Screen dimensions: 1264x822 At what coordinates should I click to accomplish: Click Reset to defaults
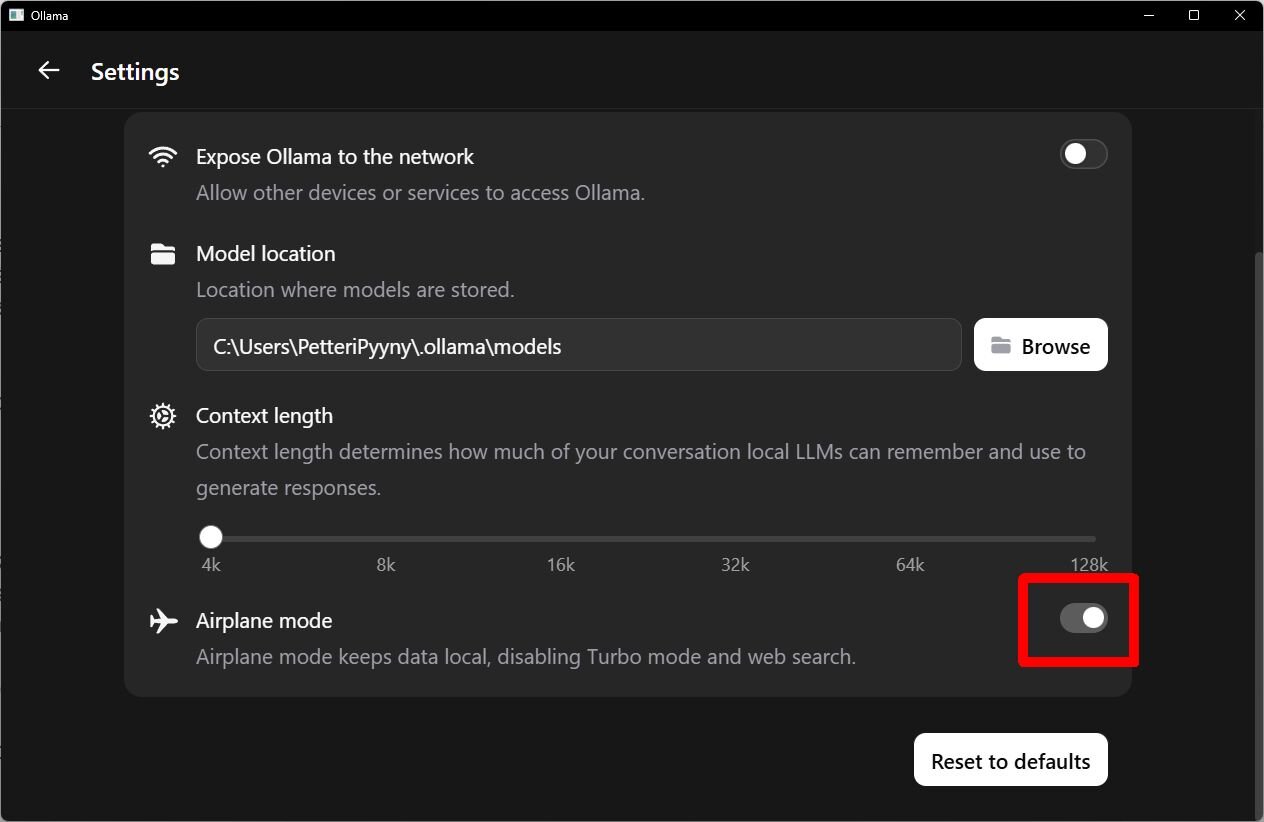[1010, 760]
